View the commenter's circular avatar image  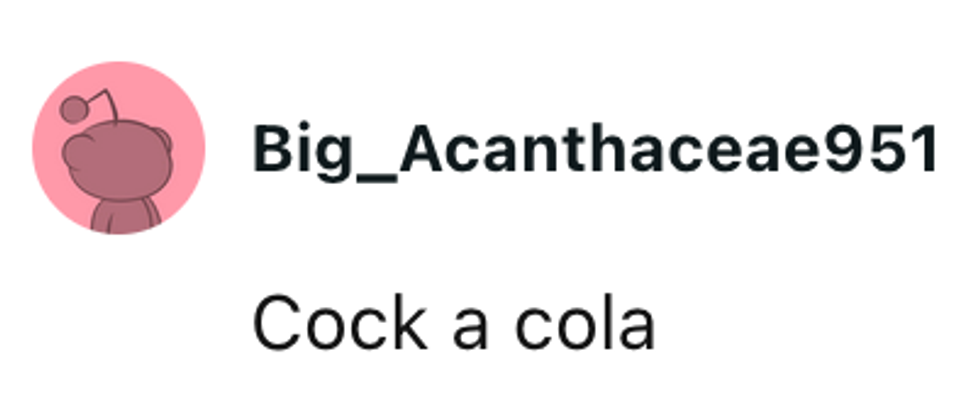coord(119,148)
